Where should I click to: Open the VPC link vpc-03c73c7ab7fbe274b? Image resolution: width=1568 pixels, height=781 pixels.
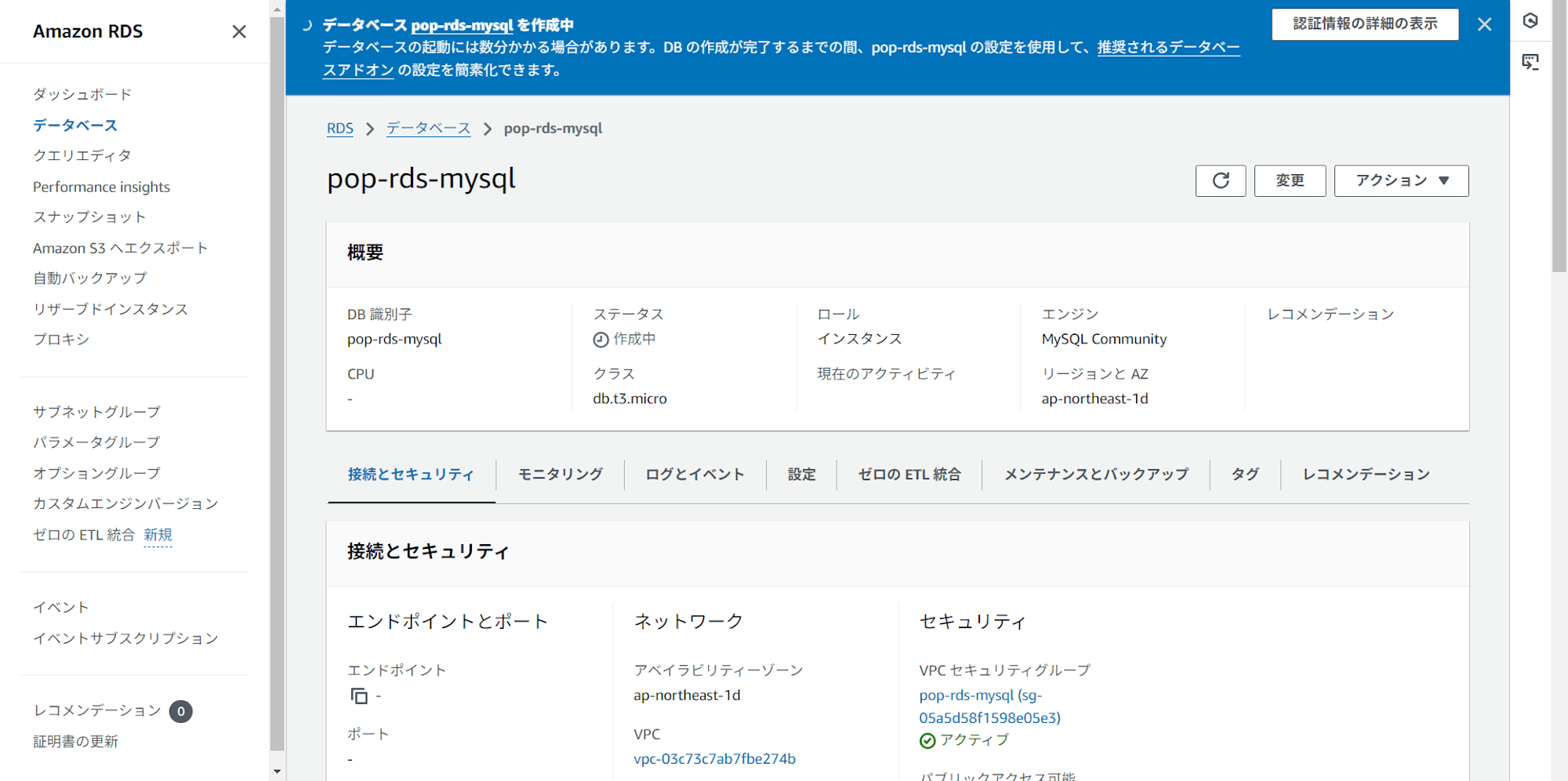[714, 759]
